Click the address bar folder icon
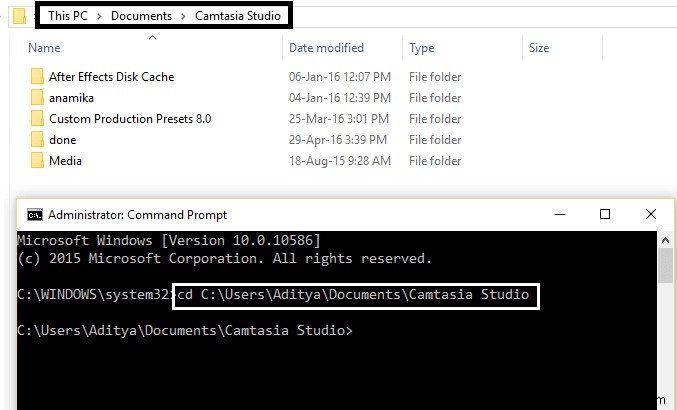 tap(15, 16)
